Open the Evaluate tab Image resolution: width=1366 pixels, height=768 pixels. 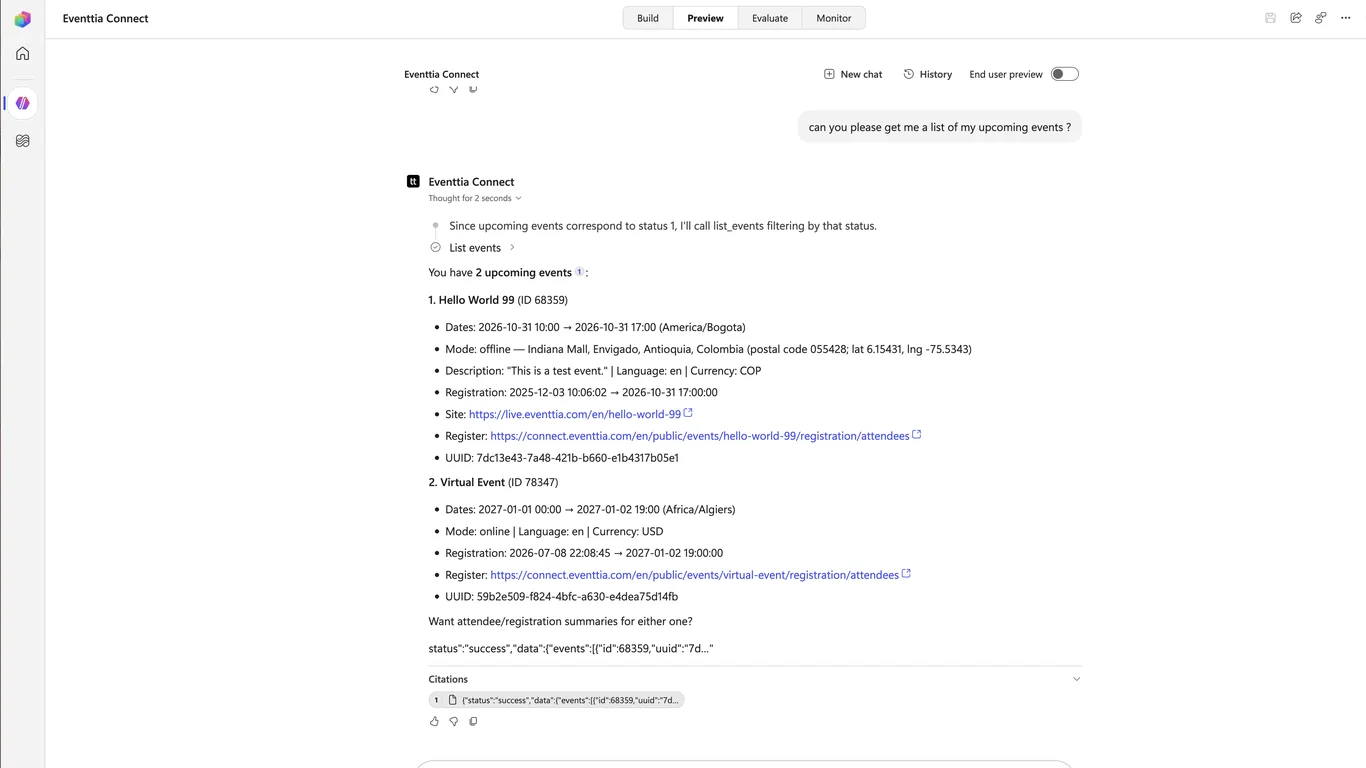coord(770,18)
